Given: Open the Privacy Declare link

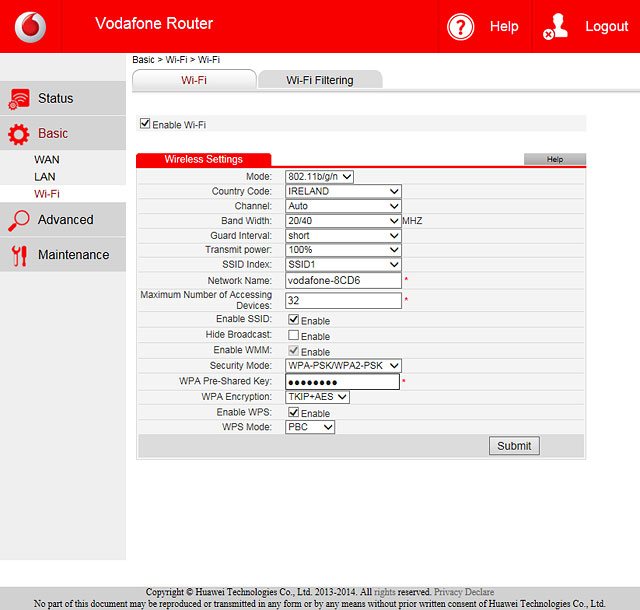Looking at the screenshot, I should 466,592.
